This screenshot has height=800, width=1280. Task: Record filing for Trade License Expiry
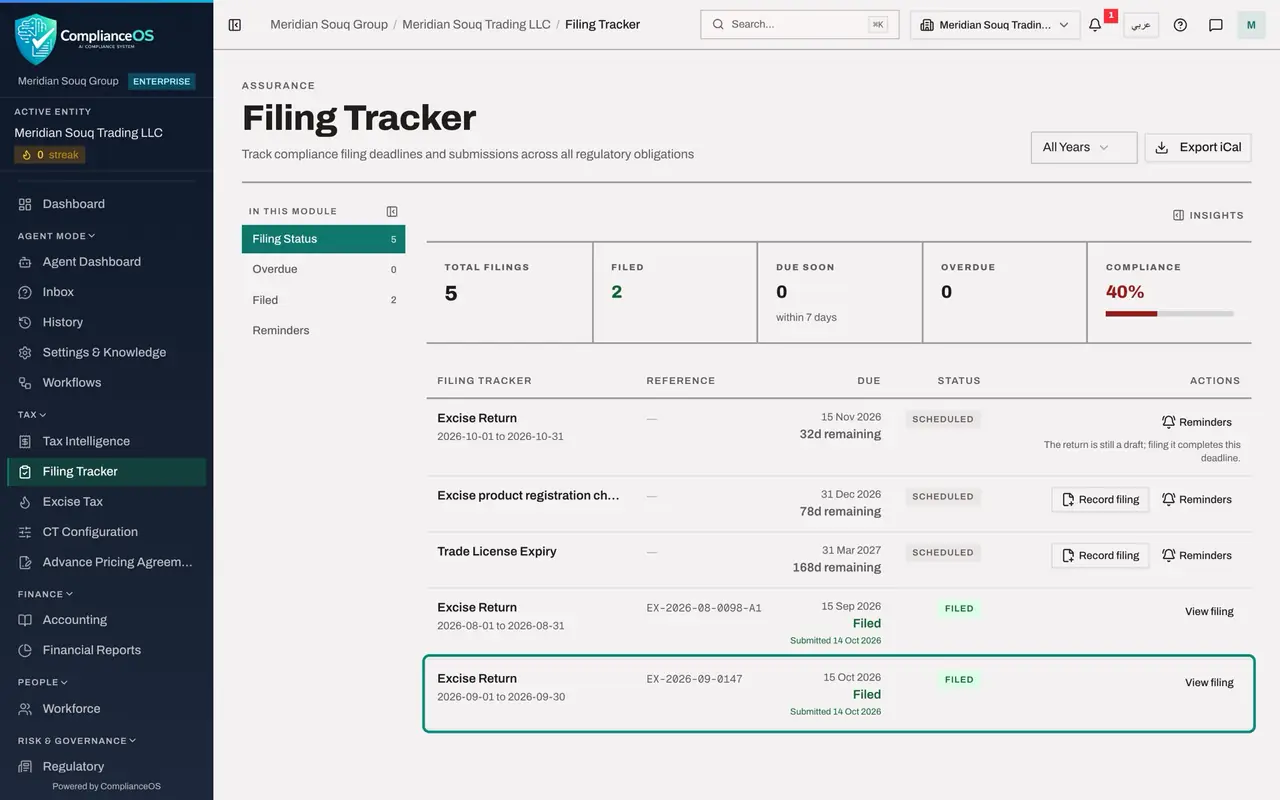pyautogui.click(x=1100, y=555)
